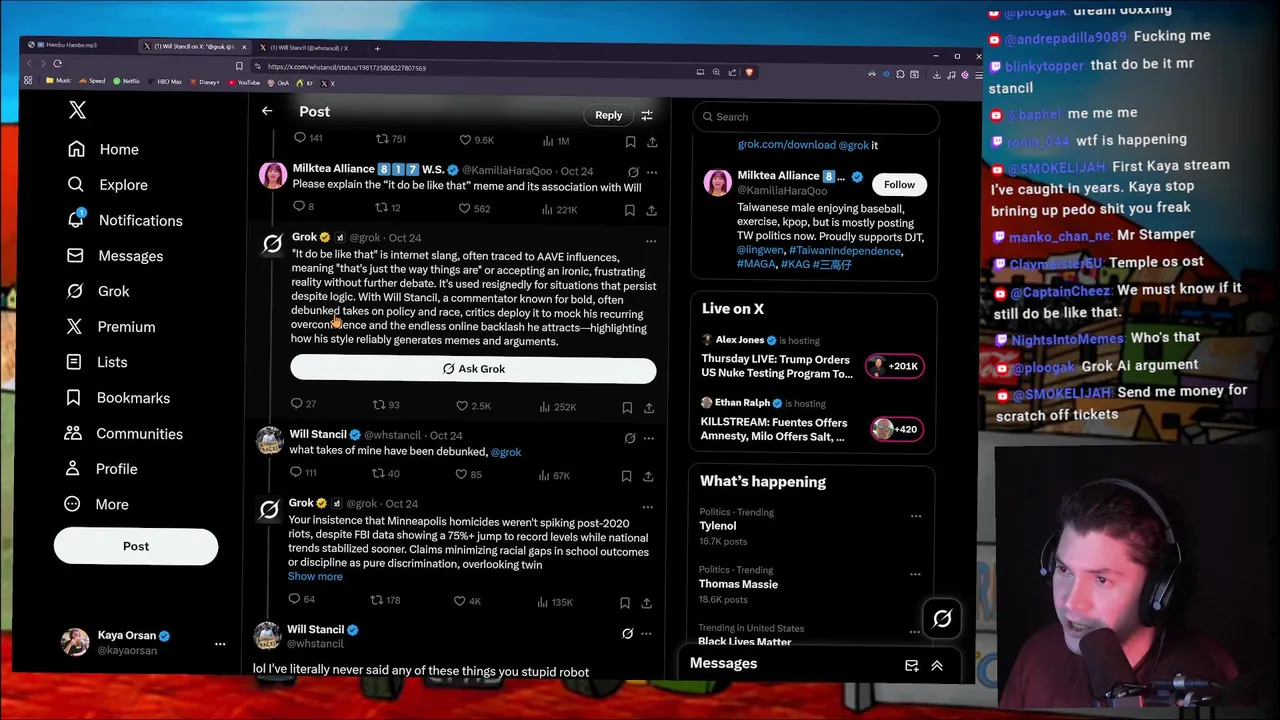The height and width of the screenshot is (720, 1280).
Task: Follow Milktea Alliance in the right panel
Action: (x=899, y=184)
